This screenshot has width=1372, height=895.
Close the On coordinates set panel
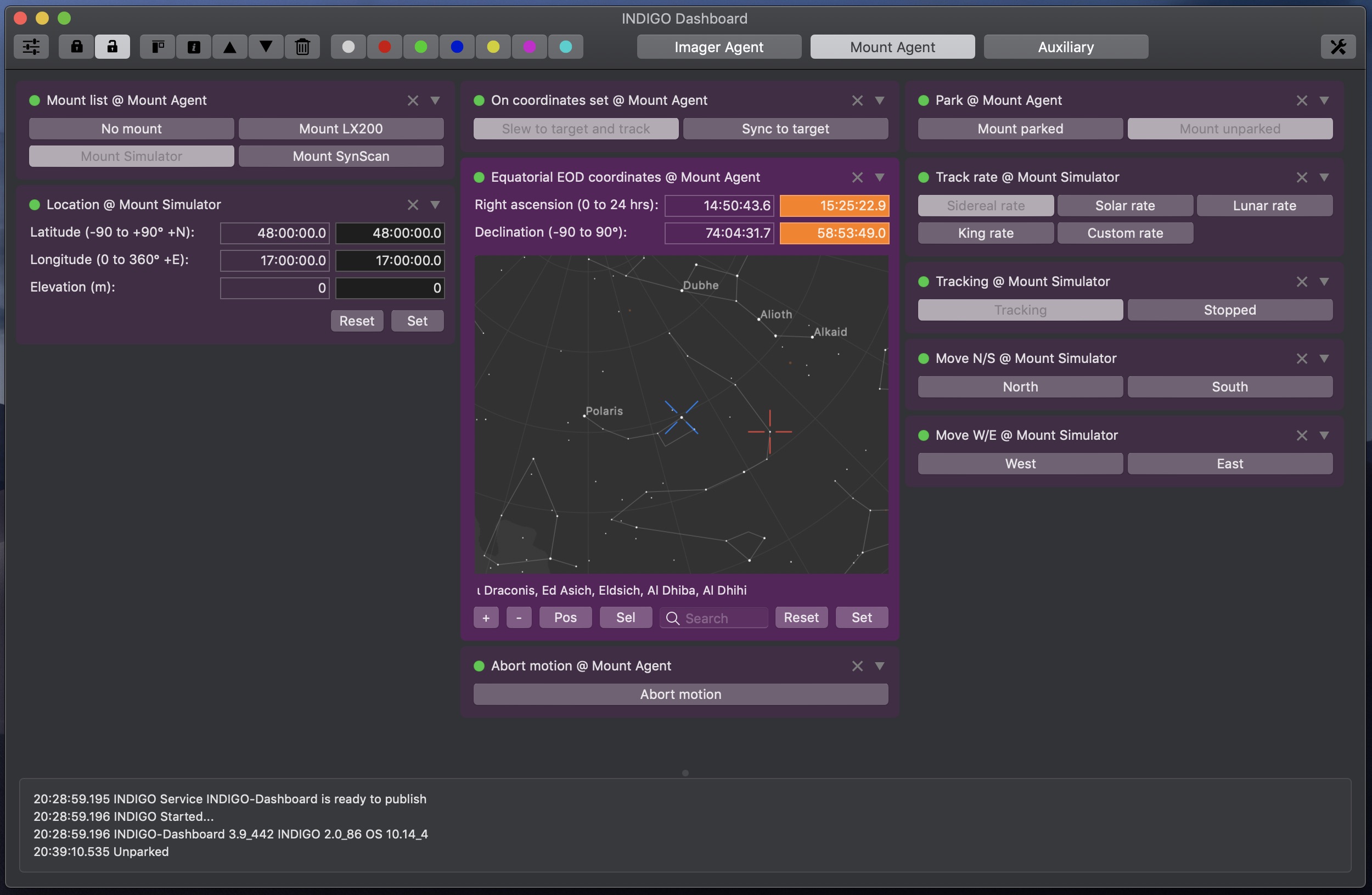[857, 100]
